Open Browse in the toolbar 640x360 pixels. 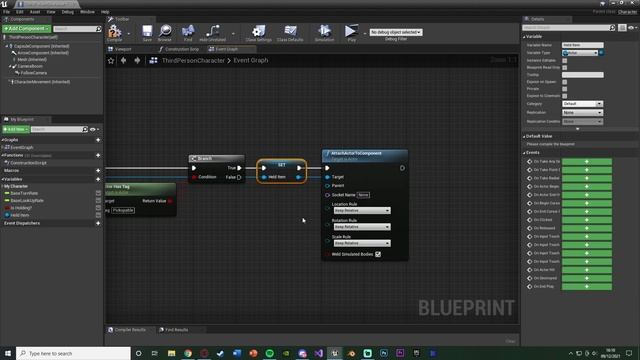pos(165,33)
